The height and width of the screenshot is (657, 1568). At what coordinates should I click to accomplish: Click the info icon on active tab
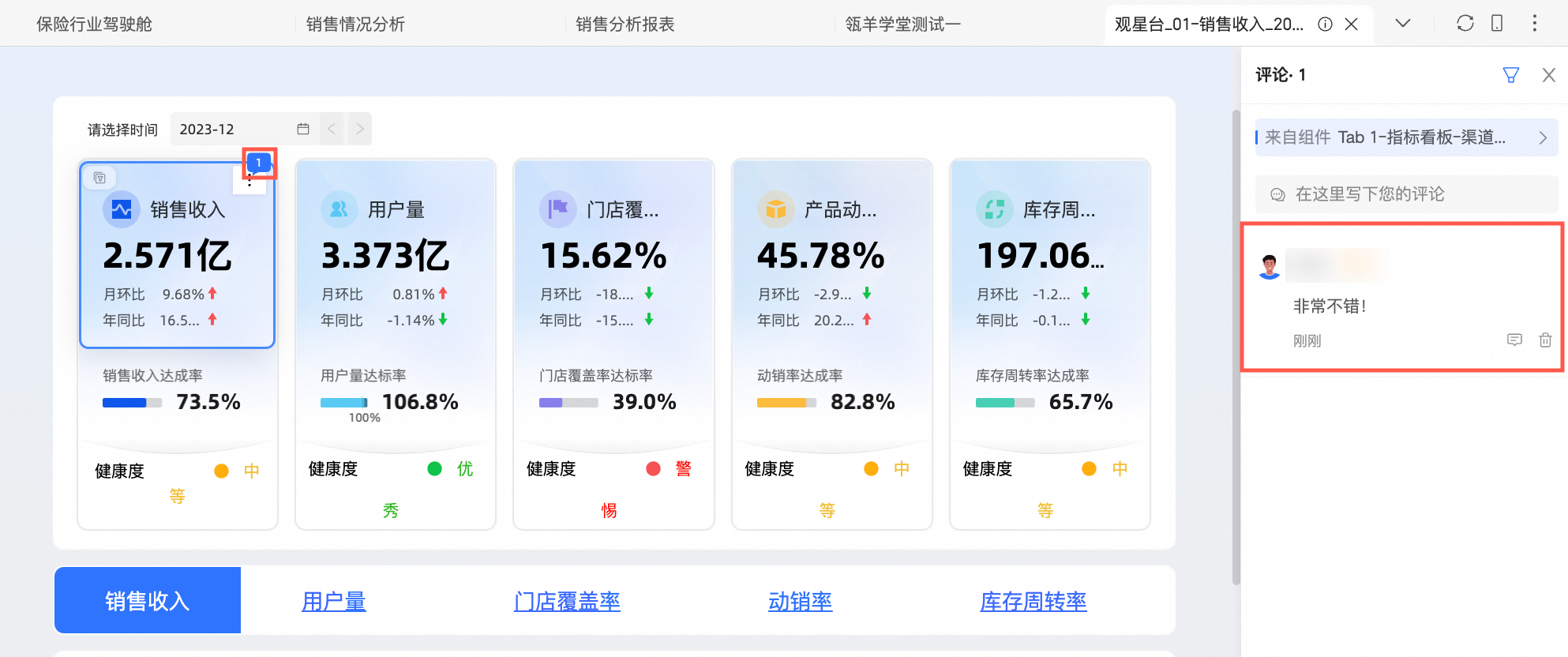click(1326, 24)
